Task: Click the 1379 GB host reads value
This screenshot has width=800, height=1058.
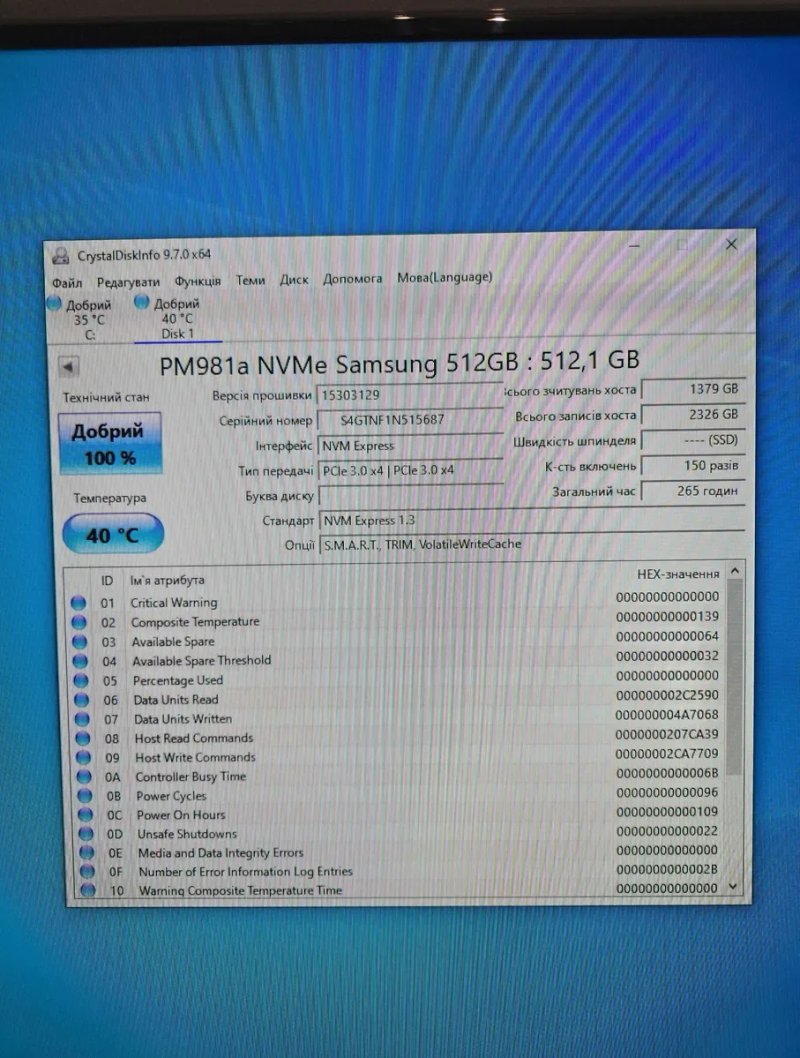Action: pos(693,389)
